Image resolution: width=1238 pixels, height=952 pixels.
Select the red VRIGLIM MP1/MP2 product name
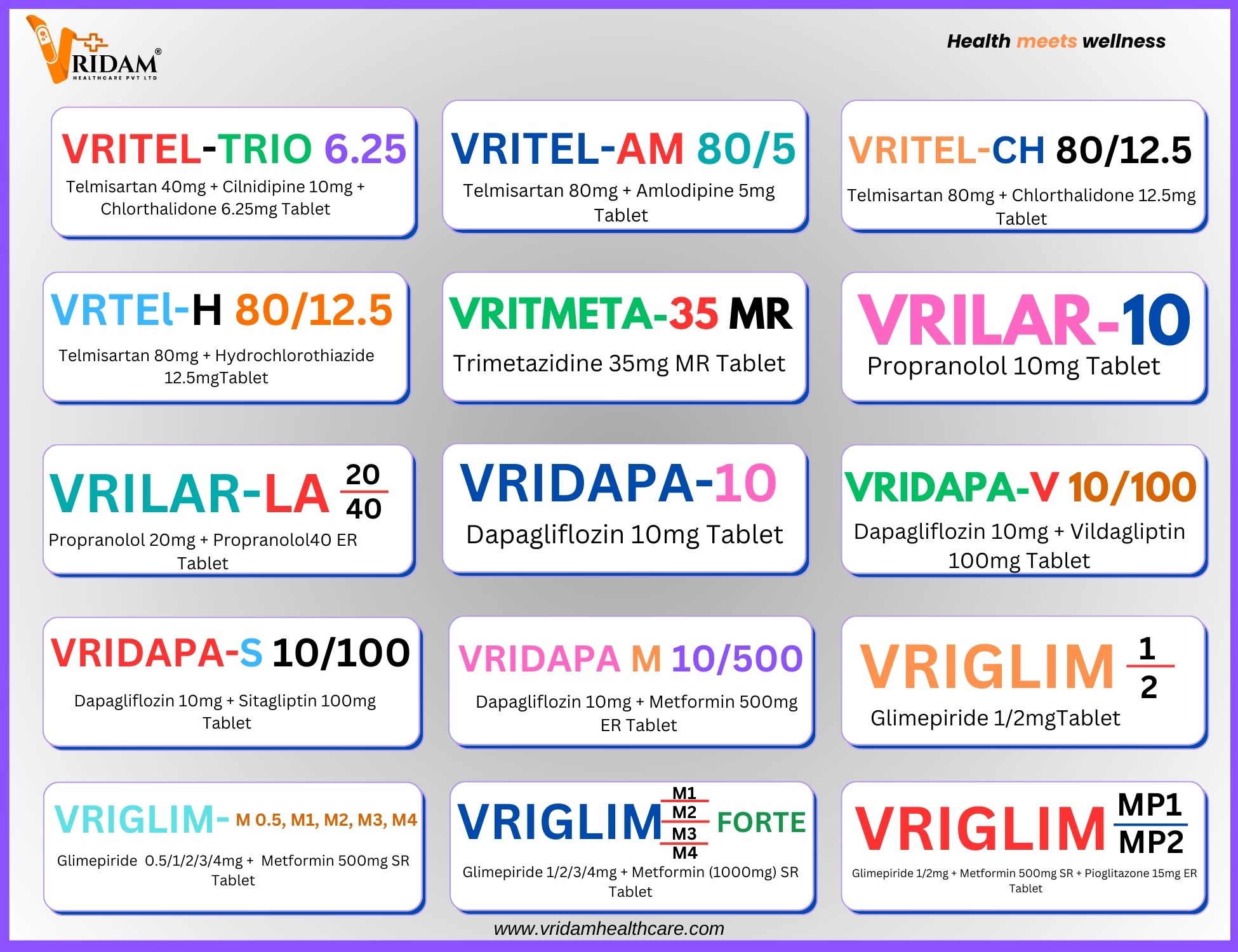tap(981, 829)
